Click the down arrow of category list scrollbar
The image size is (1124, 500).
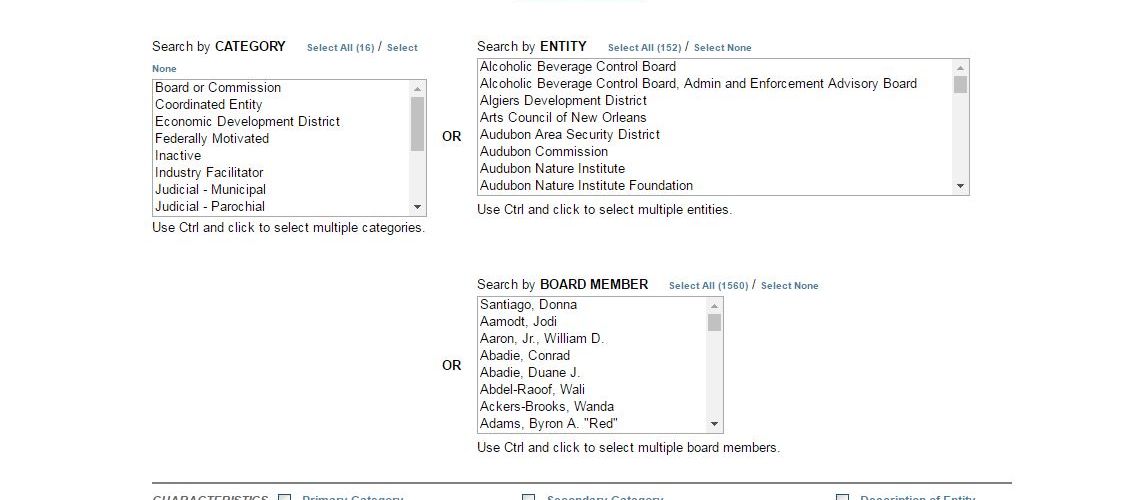point(417,207)
